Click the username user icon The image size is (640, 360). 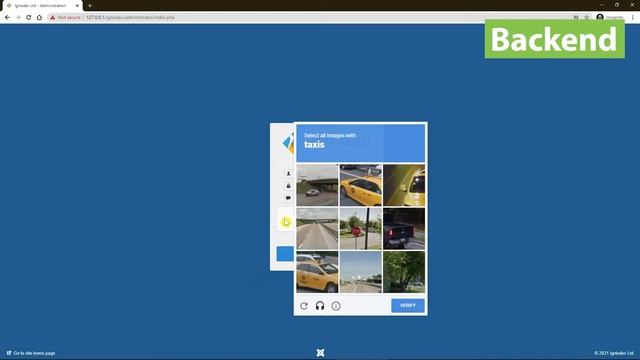288,173
